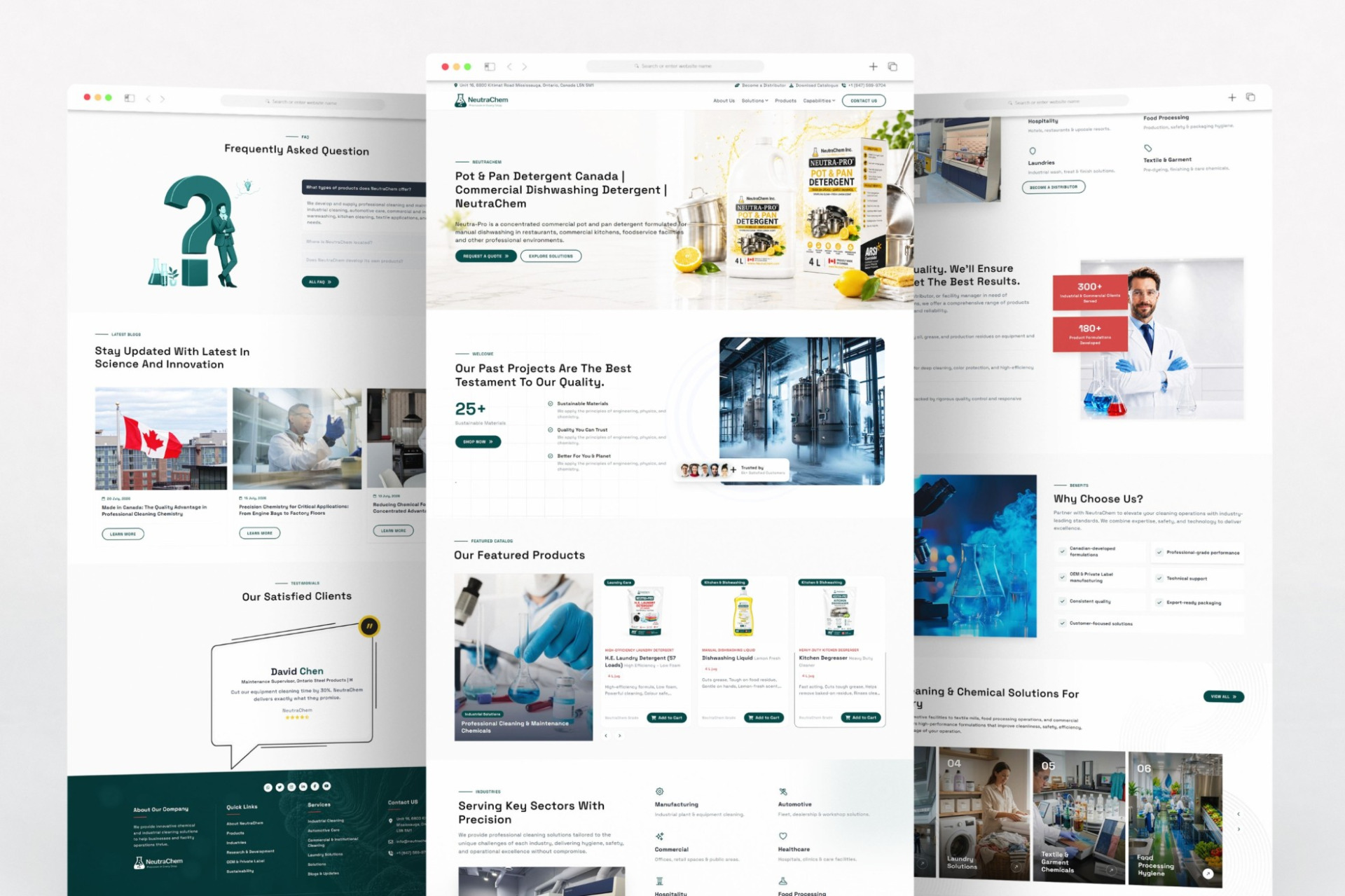Click the Commercial sparkle icon
The image size is (1345, 896).
(659, 836)
